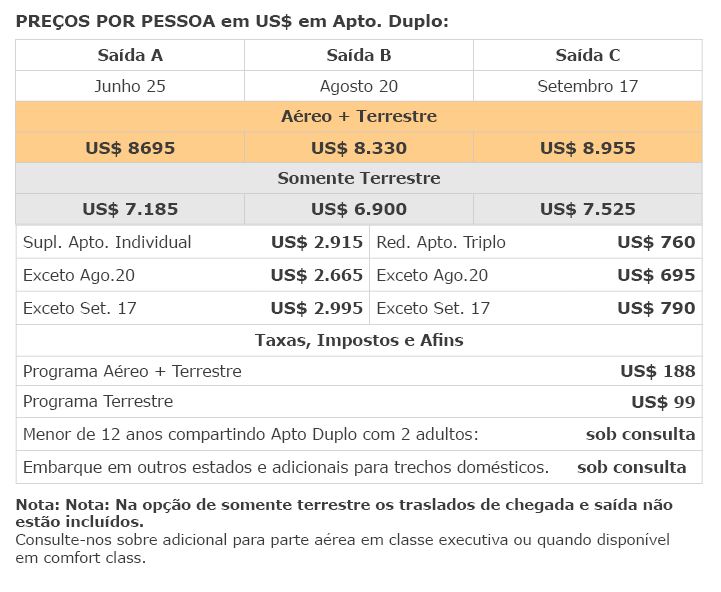Select the Red. Apto. Triplo label
The width and height of the screenshot is (721, 592).
(x=441, y=242)
